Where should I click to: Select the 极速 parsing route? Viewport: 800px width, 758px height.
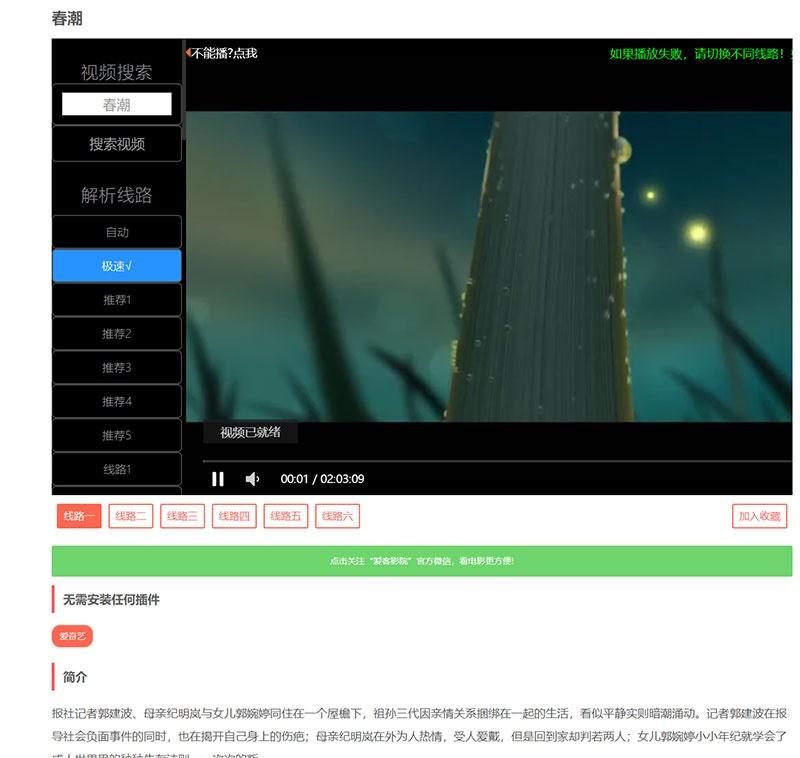click(x=117, y=266)
